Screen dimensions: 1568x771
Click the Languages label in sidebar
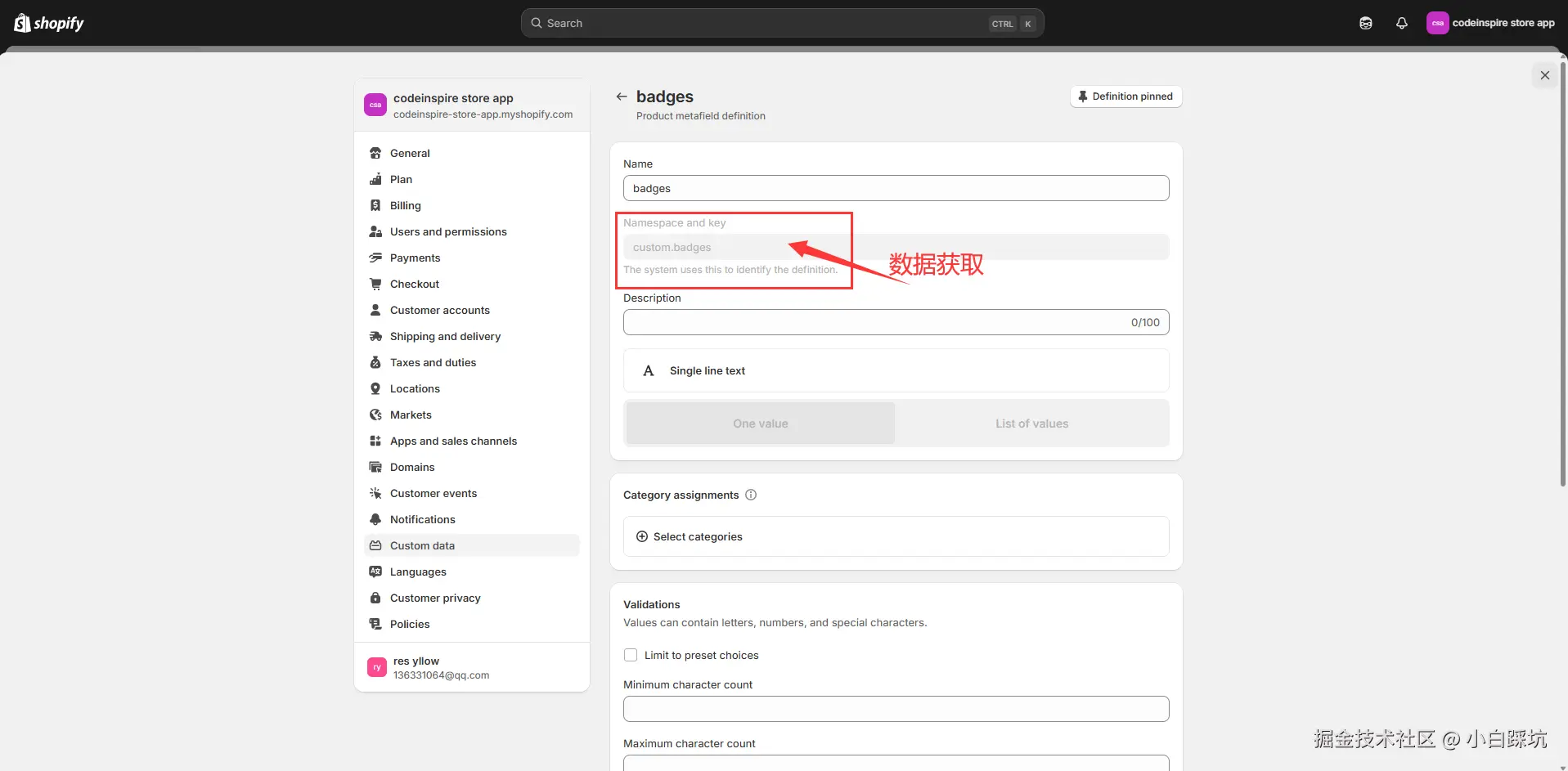coord(418,572)
